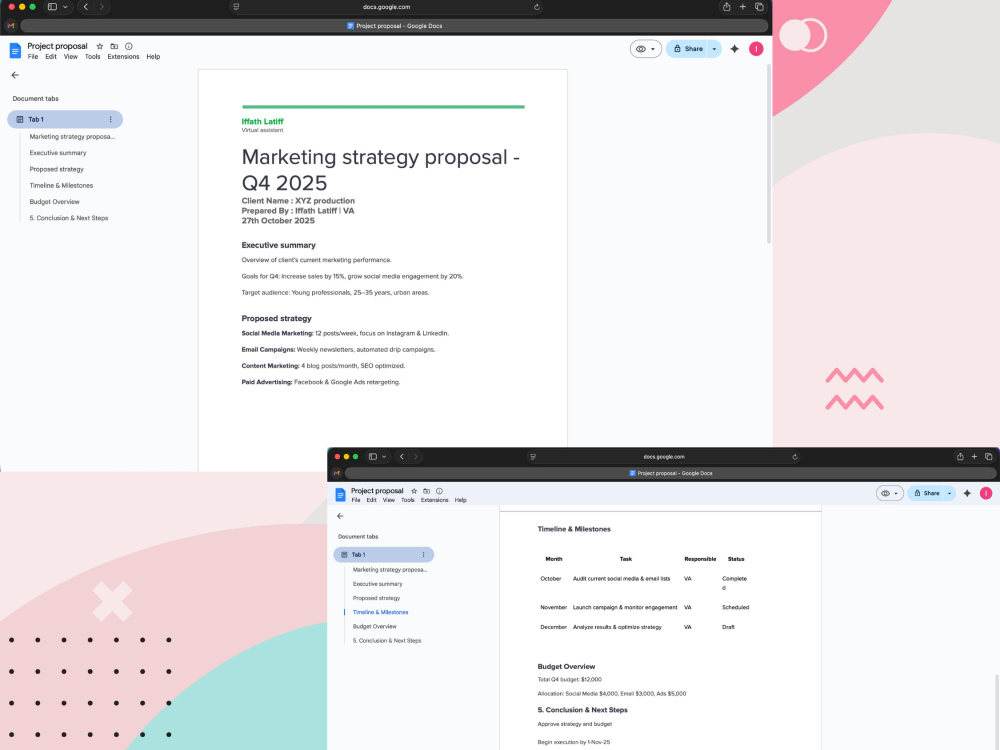Click the Share button in the bottom window
Screen dimensions: 1000x750
(927, 493)
